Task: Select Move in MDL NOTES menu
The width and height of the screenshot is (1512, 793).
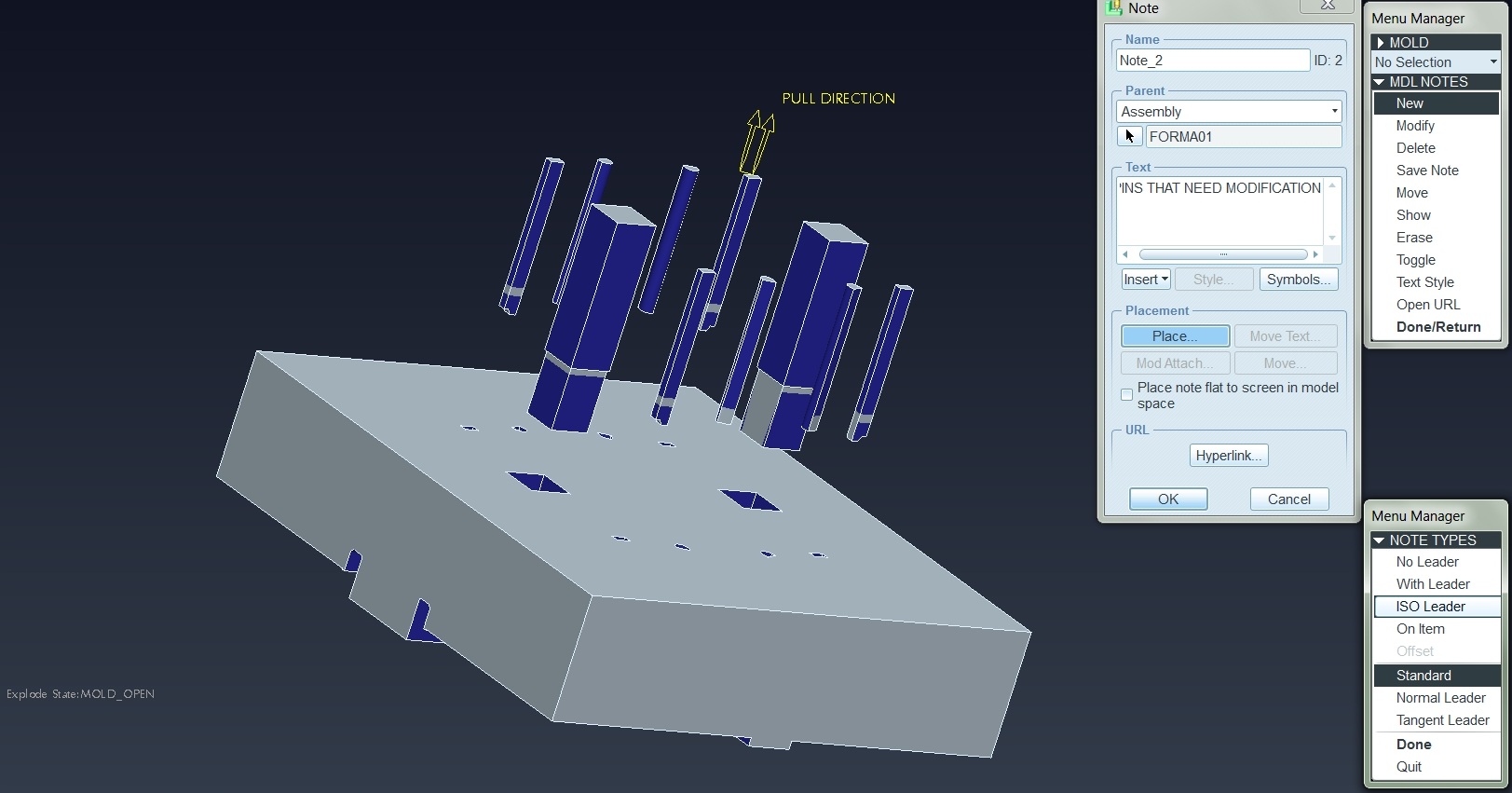Action: pos(1411,193)
